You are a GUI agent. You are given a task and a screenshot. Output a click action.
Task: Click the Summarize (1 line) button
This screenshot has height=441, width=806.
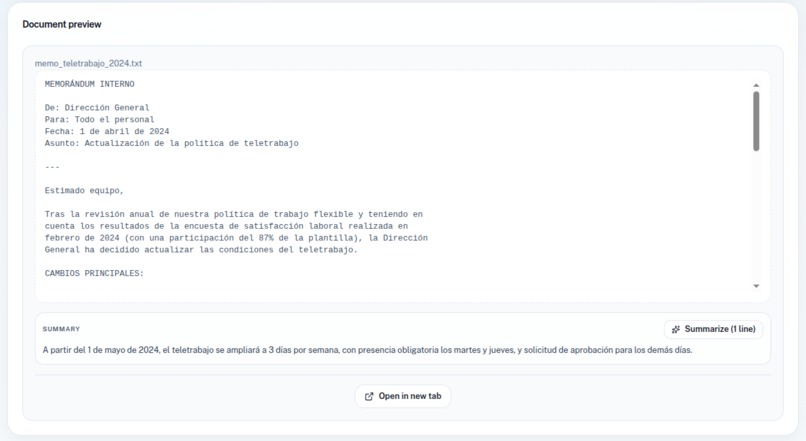click(x=713, y=329)
